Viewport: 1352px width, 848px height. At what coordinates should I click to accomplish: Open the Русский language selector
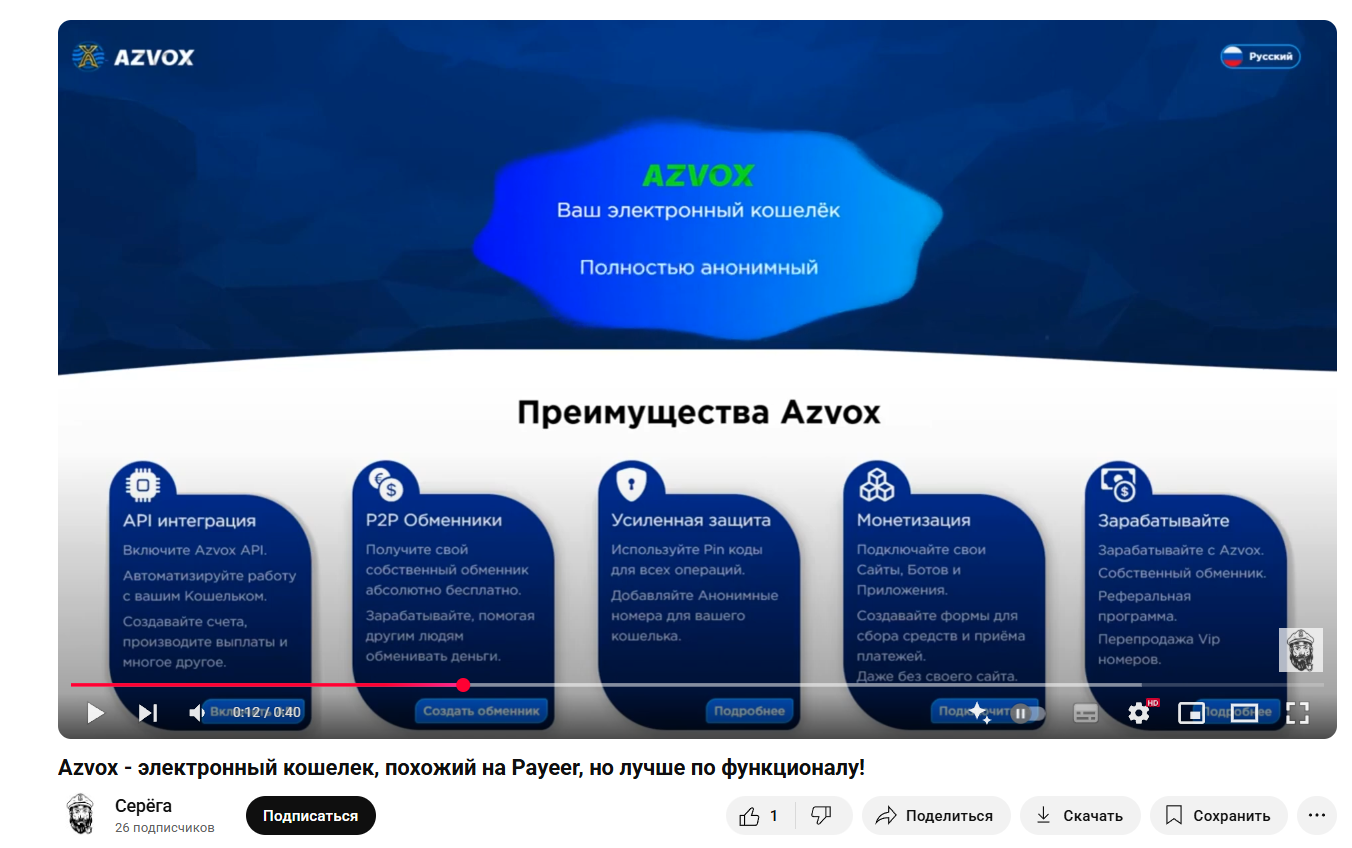1260,57
